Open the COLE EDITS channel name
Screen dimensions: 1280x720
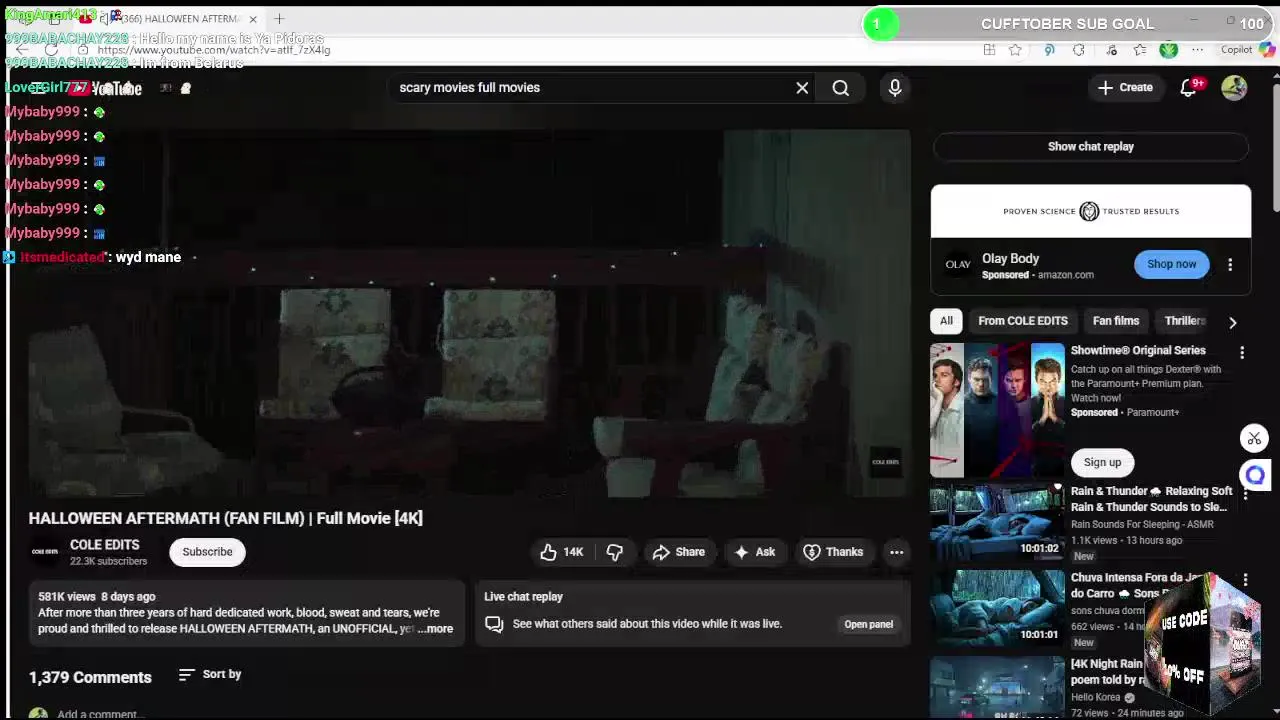tap(104, 545)
